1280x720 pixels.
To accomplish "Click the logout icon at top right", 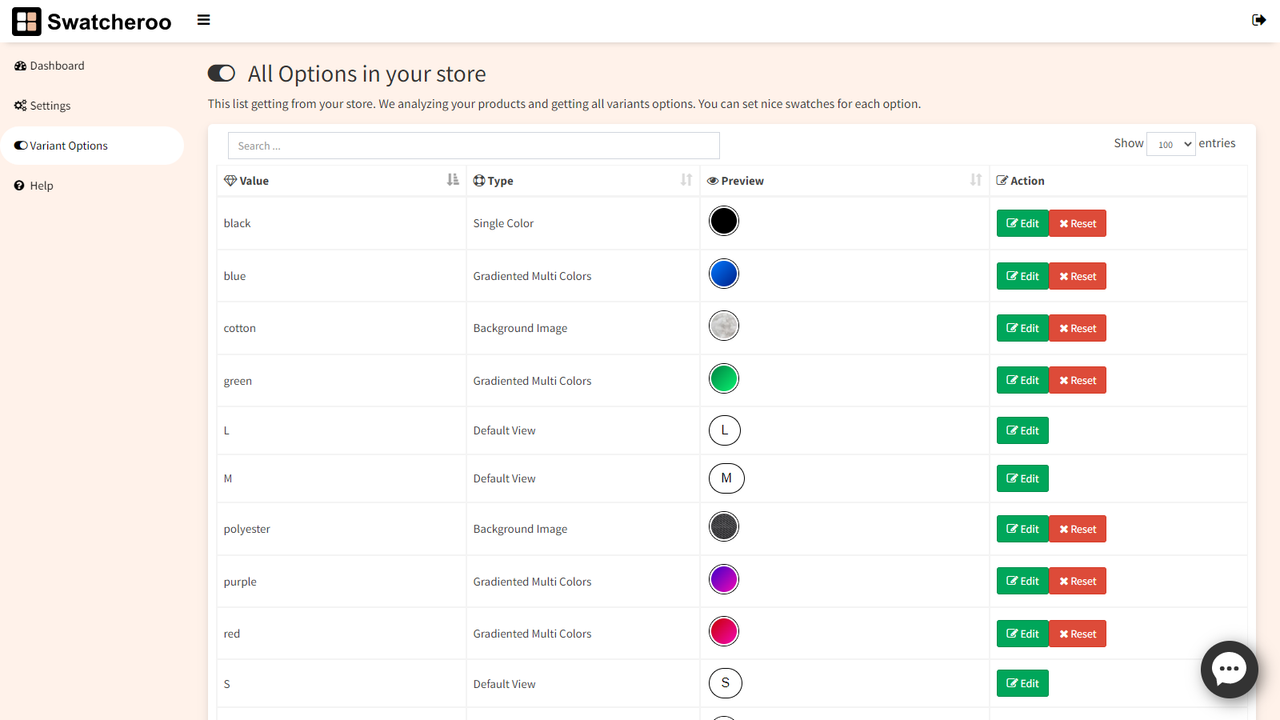I will (x=1259, y=19).
